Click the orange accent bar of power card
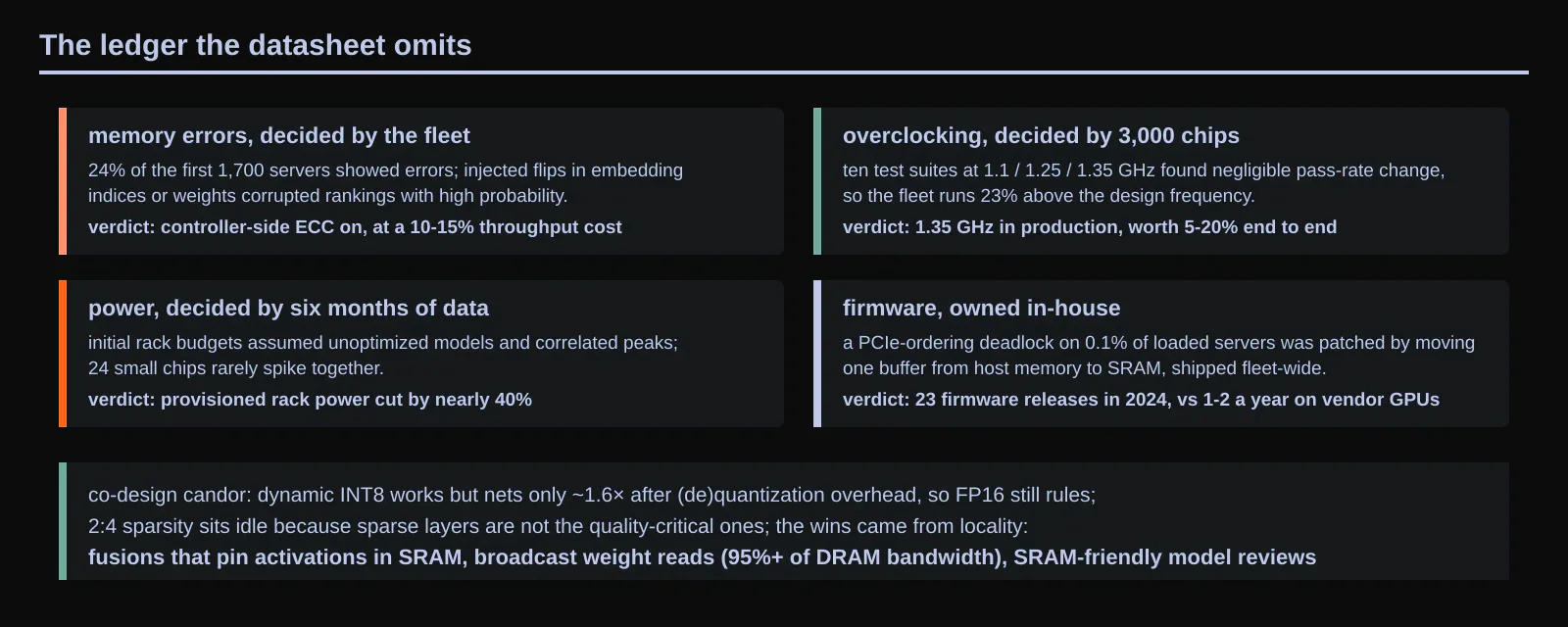 coord(63,354)
